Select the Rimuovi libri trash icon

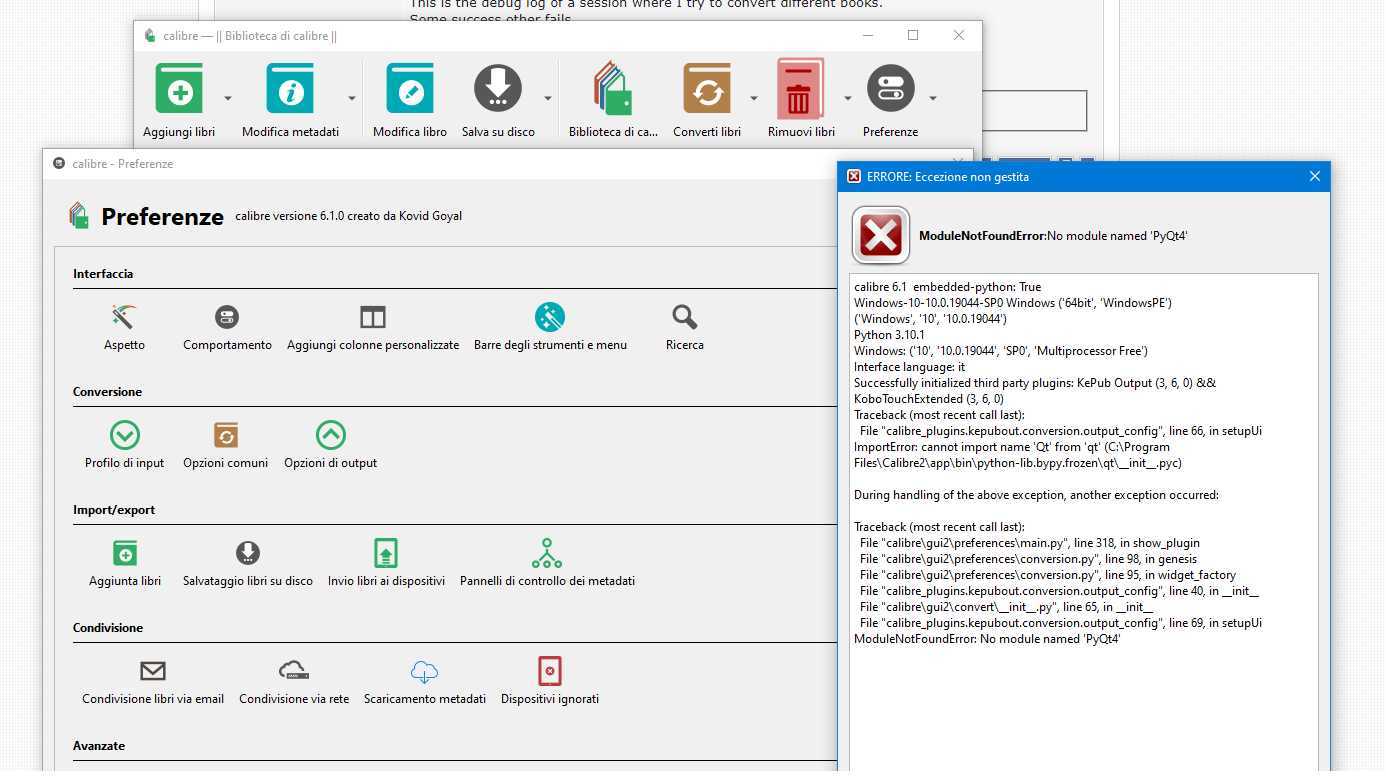tap(800, 89)
